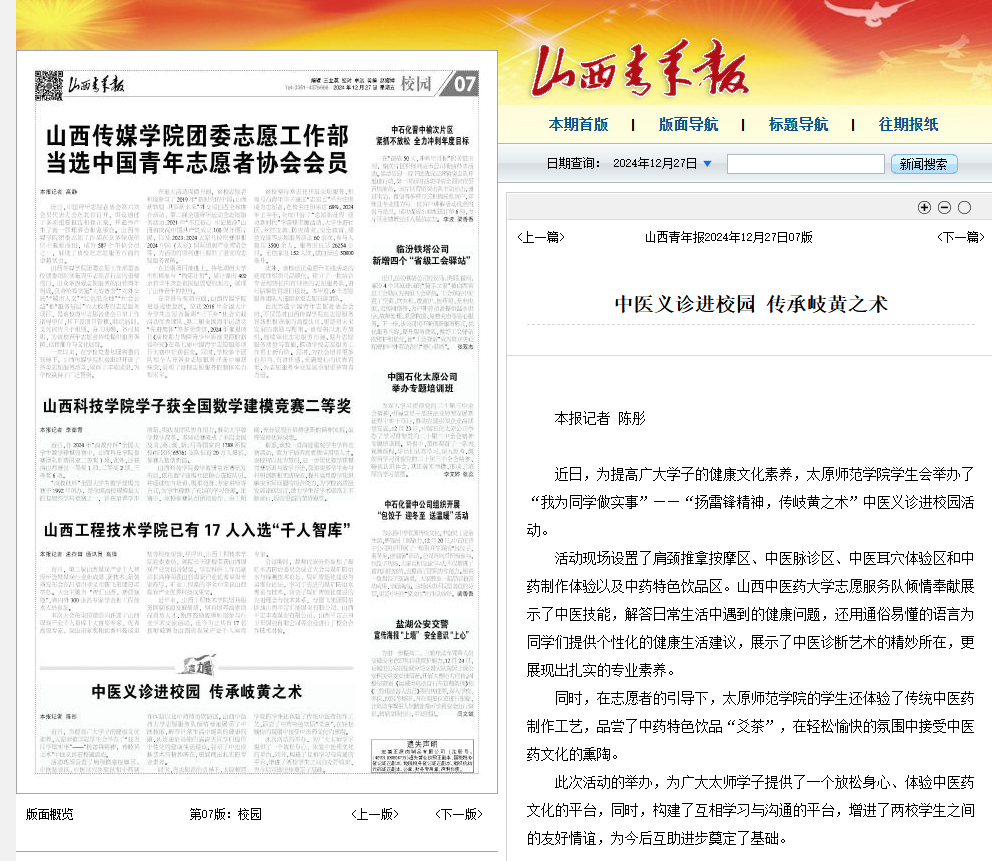Open the 本期首版 navigation tab
Image resolution: width=992 pixels, height=861 pixels.
click(x=578, y=125)
